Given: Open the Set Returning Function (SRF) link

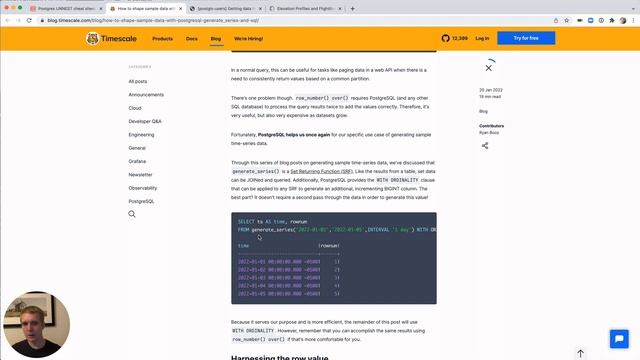Looking at the screenshot, I should point(321,171).
